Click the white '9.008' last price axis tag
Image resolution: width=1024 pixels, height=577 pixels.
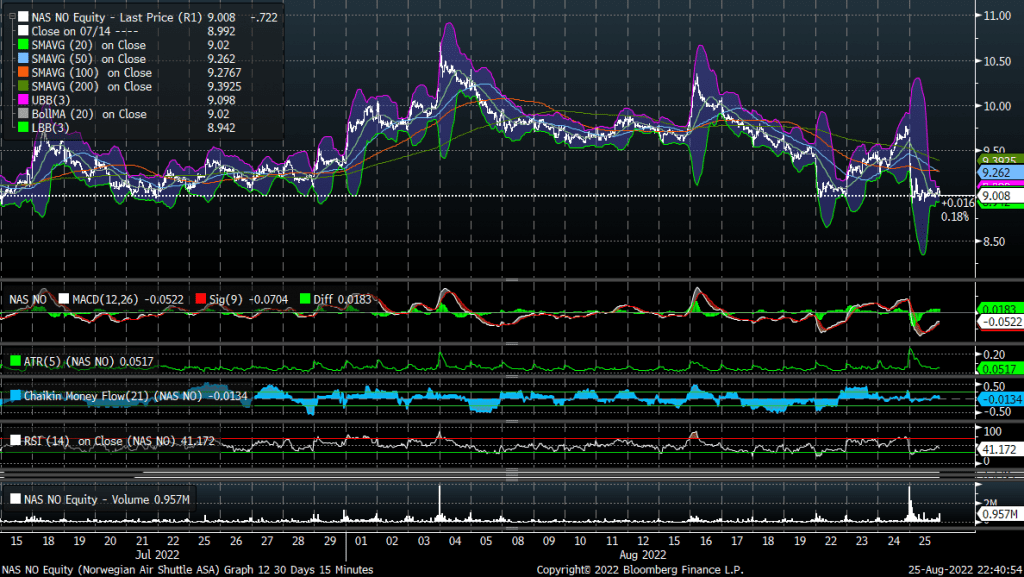tap(999, 196)
